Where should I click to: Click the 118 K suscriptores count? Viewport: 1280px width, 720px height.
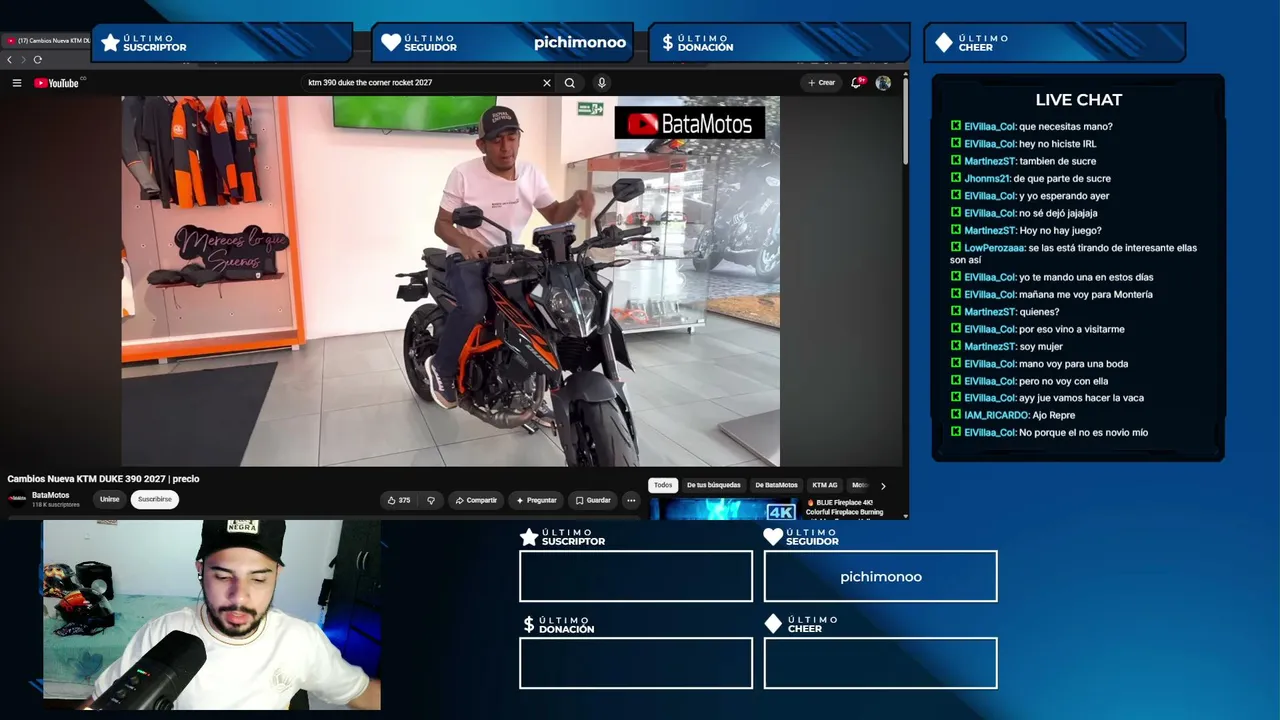pos(56,505)
